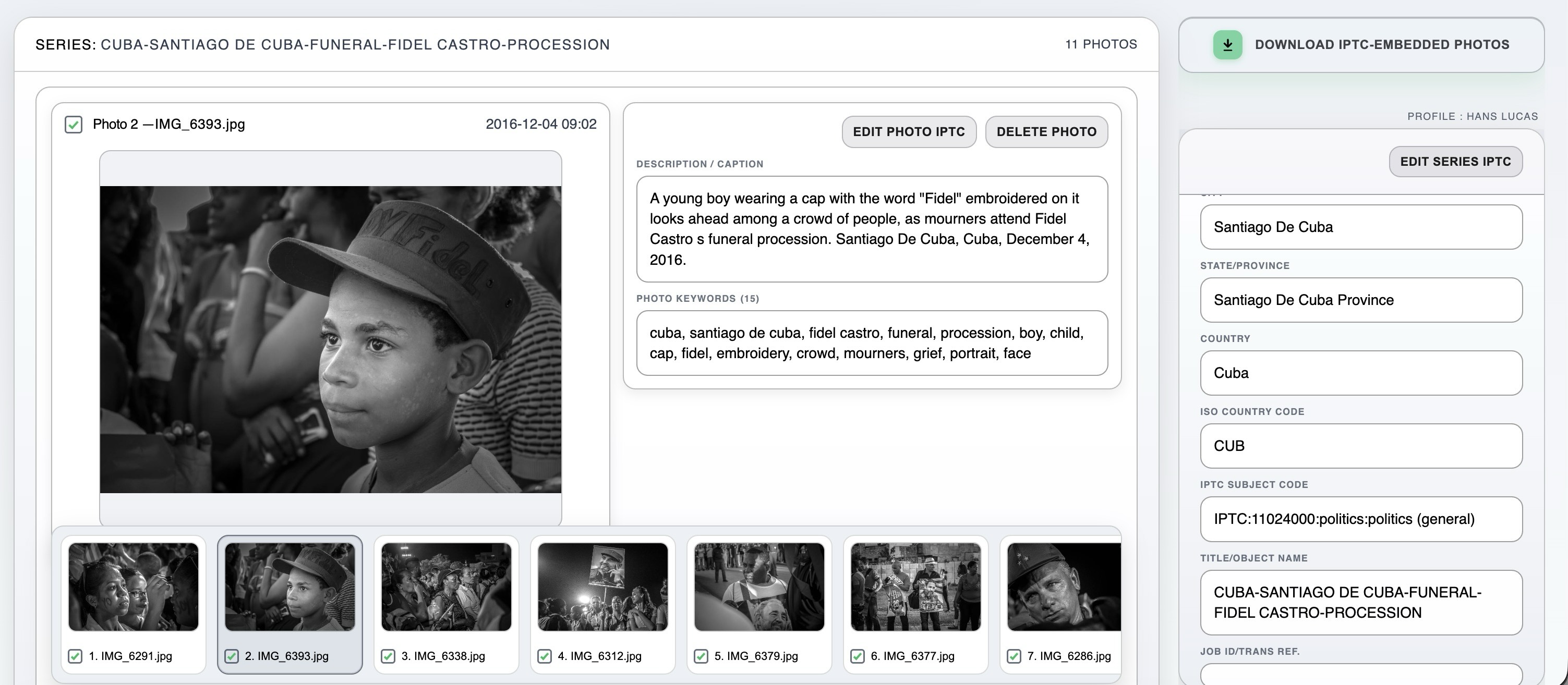Select thumbnail of IMG_6377.jpg
This screenshot has height=685, width=1568.
pos(915,587)
